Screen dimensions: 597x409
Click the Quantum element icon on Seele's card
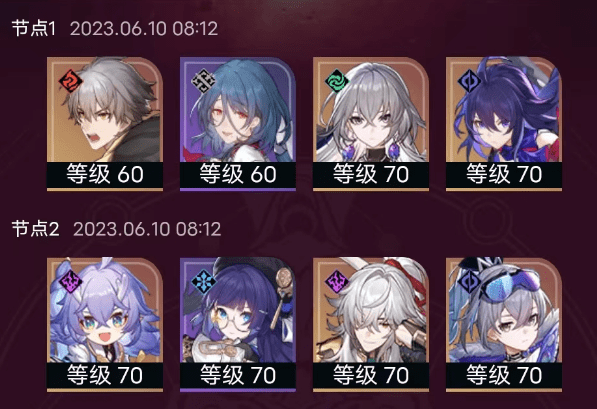[x=469, y=81]
